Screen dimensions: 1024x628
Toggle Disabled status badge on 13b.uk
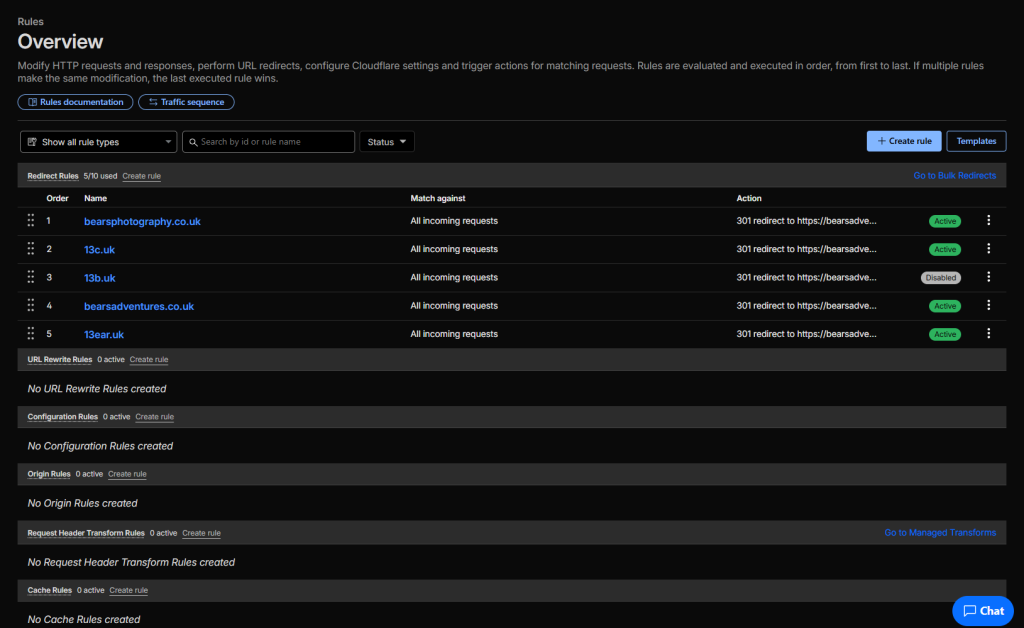coord(940,278)
